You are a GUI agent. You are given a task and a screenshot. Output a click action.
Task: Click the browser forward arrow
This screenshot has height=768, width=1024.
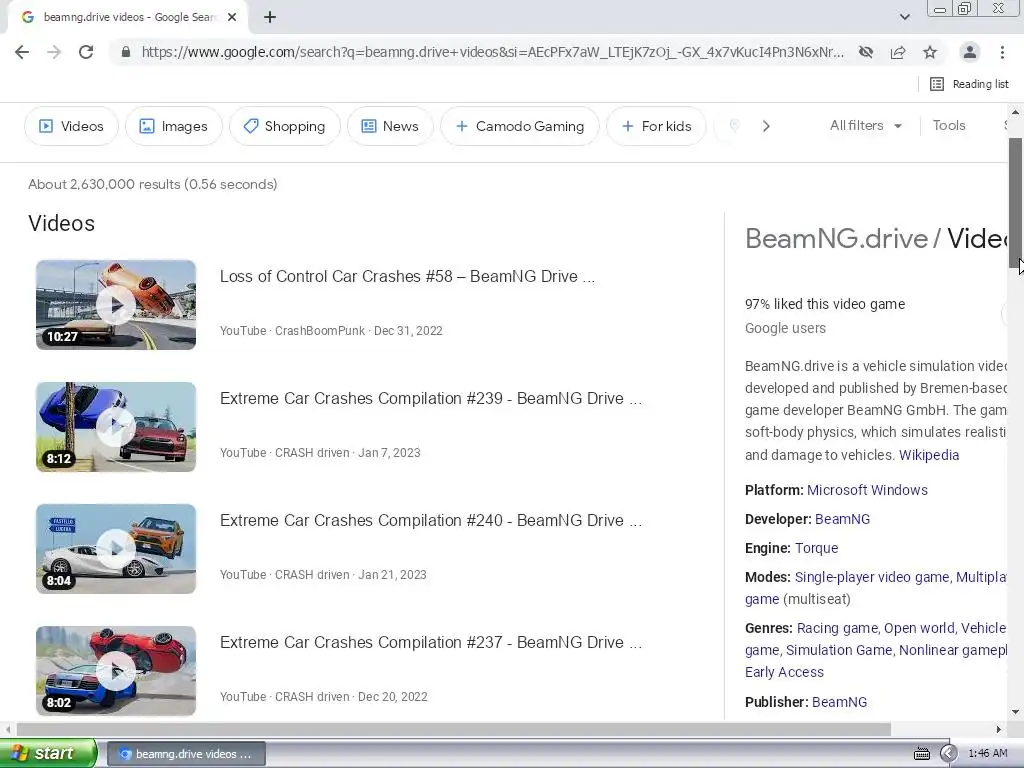pos(54,52)
